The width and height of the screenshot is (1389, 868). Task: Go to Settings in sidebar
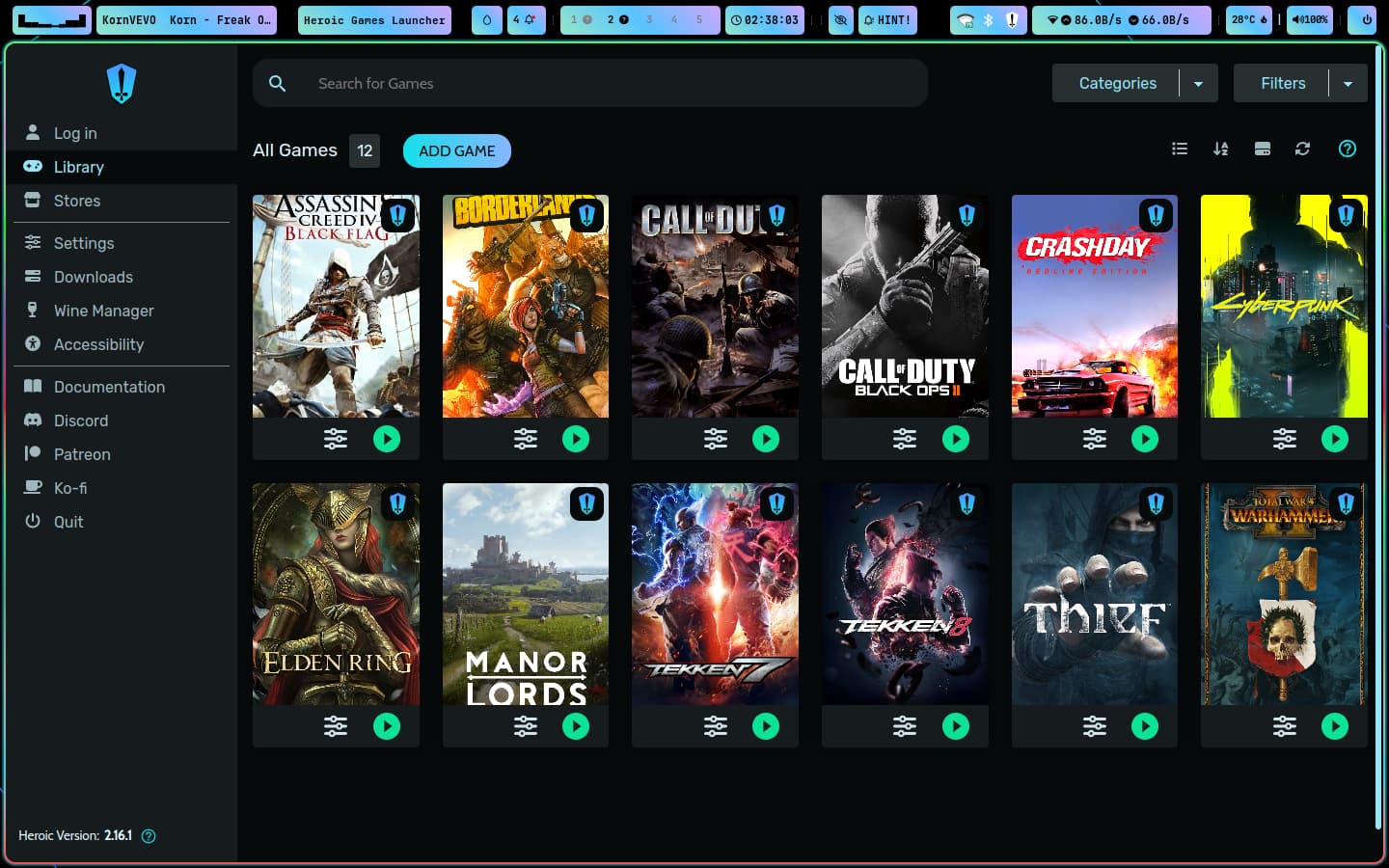(x=122, y=243)
